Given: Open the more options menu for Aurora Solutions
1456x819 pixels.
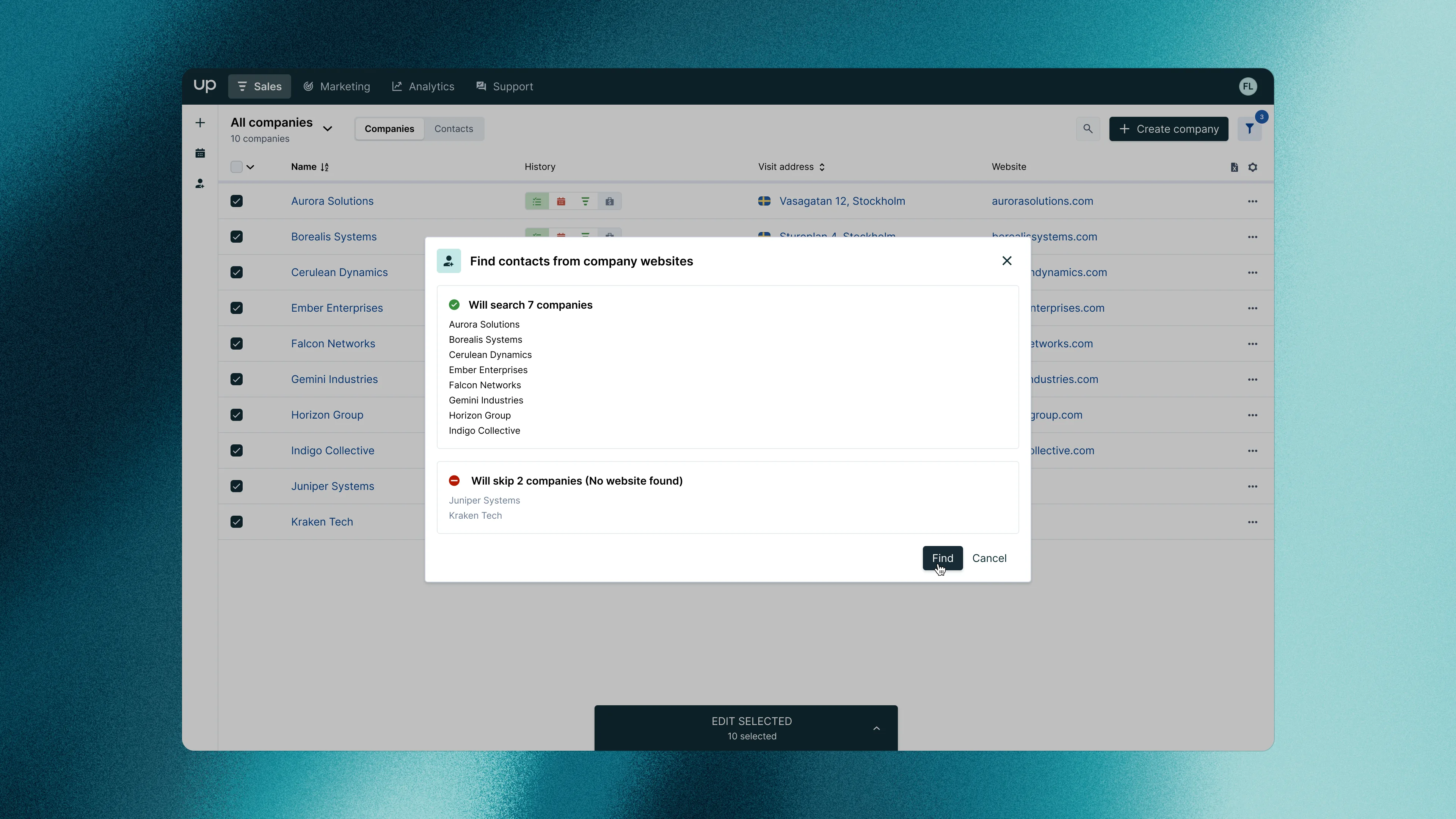Looking at the screenshot, I should pos(1252,201).
